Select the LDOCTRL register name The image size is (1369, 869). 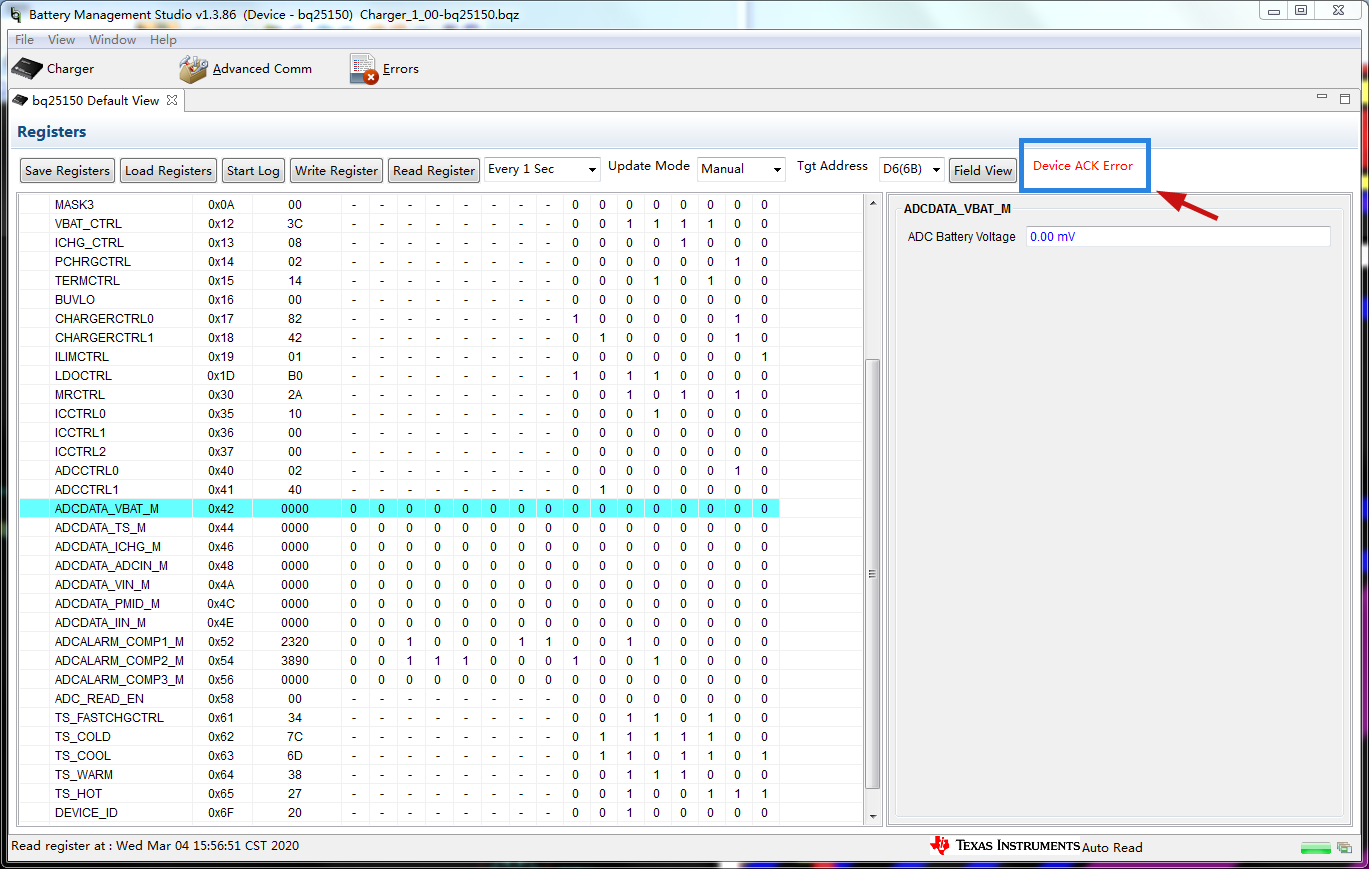(x=83, y=375)
